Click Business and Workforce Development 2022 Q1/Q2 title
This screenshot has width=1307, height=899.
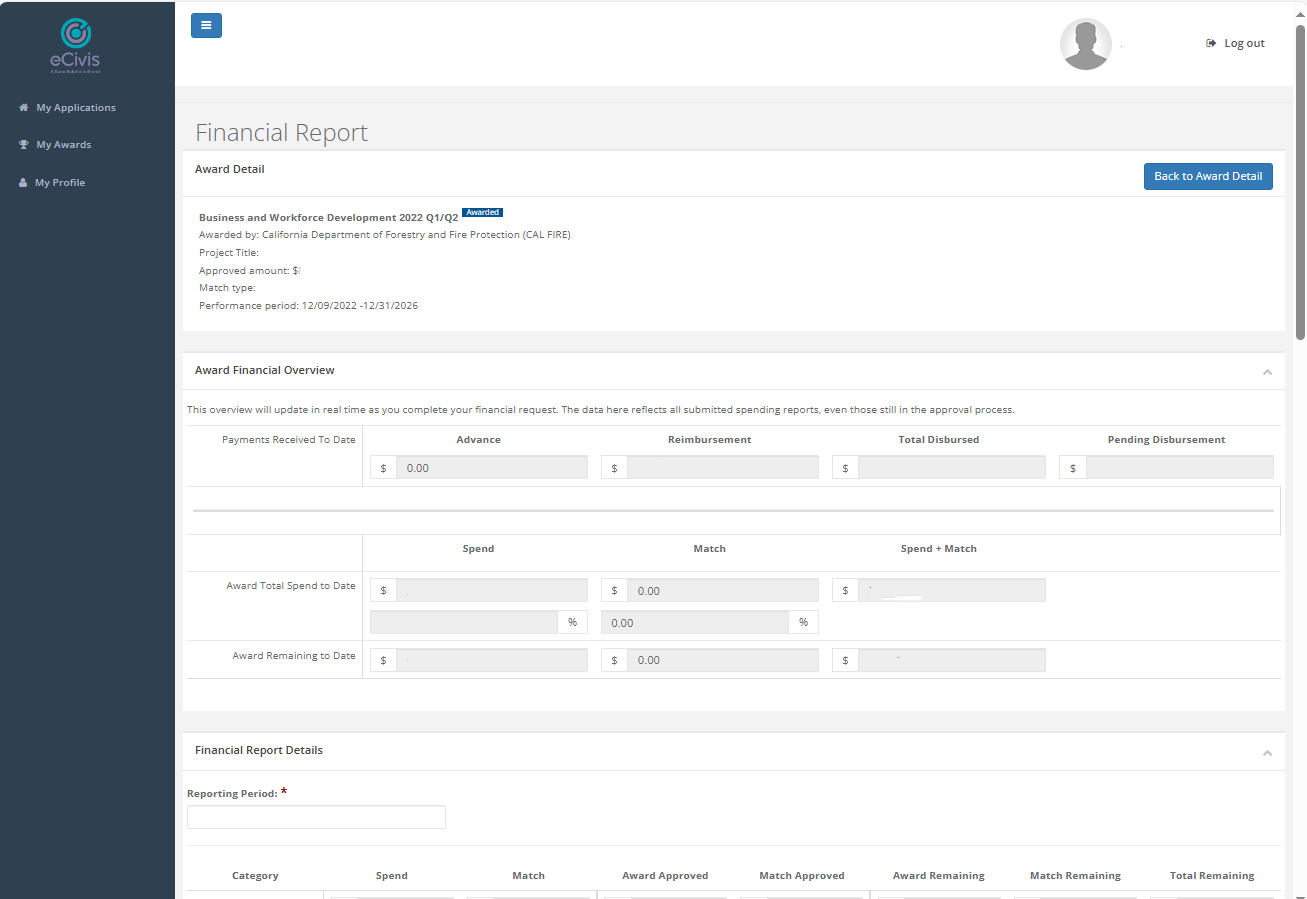(328, 217)
